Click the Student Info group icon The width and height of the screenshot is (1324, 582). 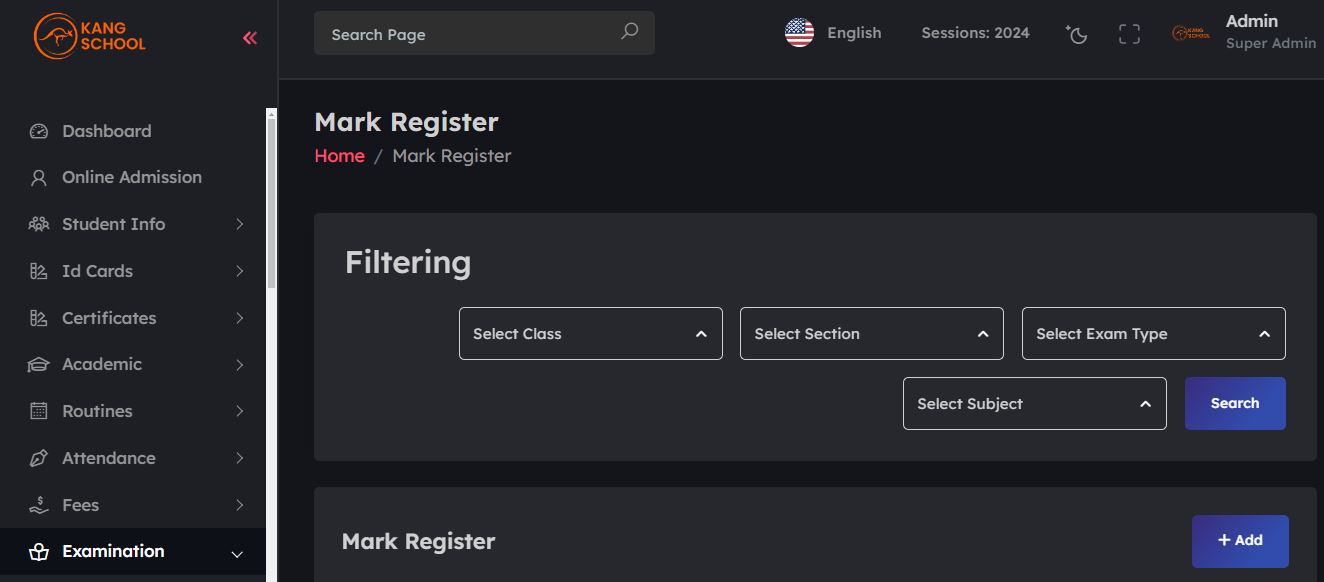[39, 224]
